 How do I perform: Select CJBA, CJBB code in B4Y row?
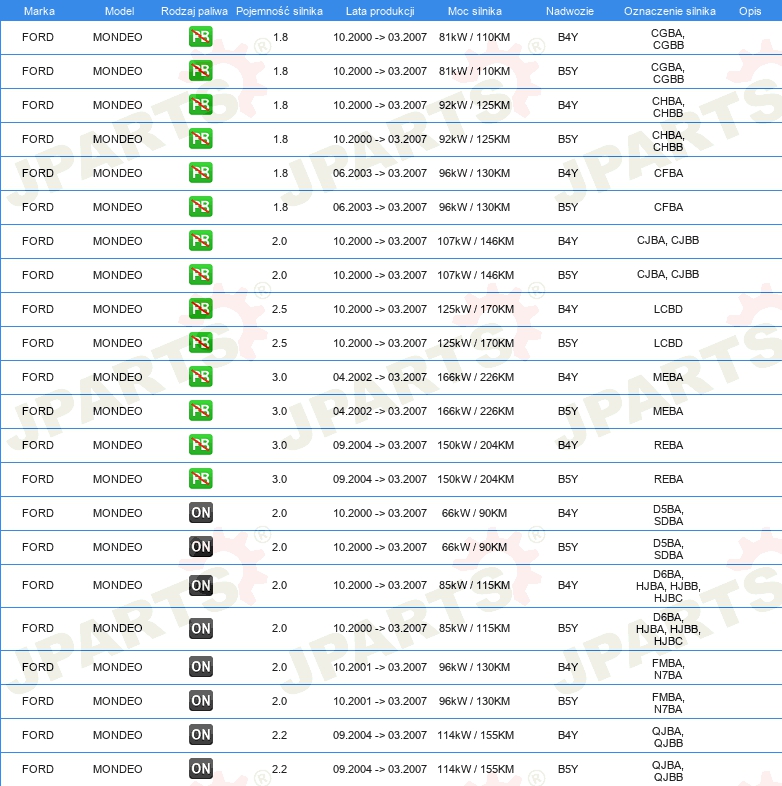(x=668, y=241)
